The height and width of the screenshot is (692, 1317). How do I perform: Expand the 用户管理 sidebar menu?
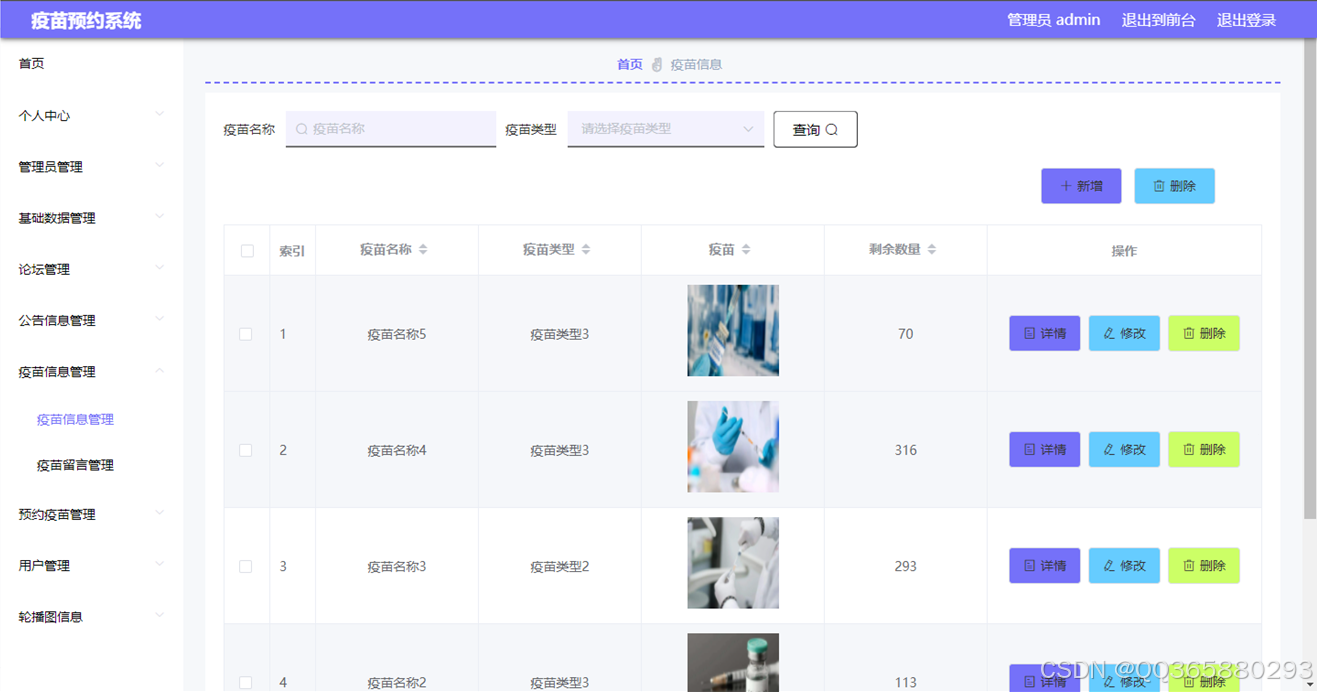point(91,565)
